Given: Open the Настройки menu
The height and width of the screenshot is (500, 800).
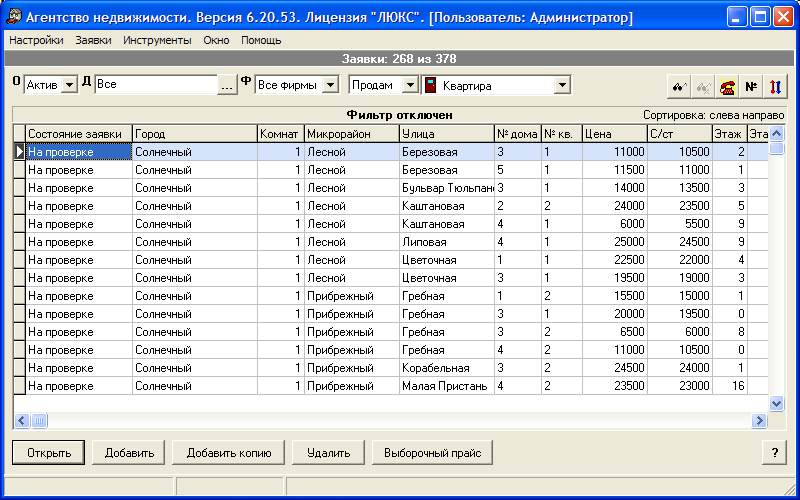Looking at the screenshot, I should click(36, 40).
